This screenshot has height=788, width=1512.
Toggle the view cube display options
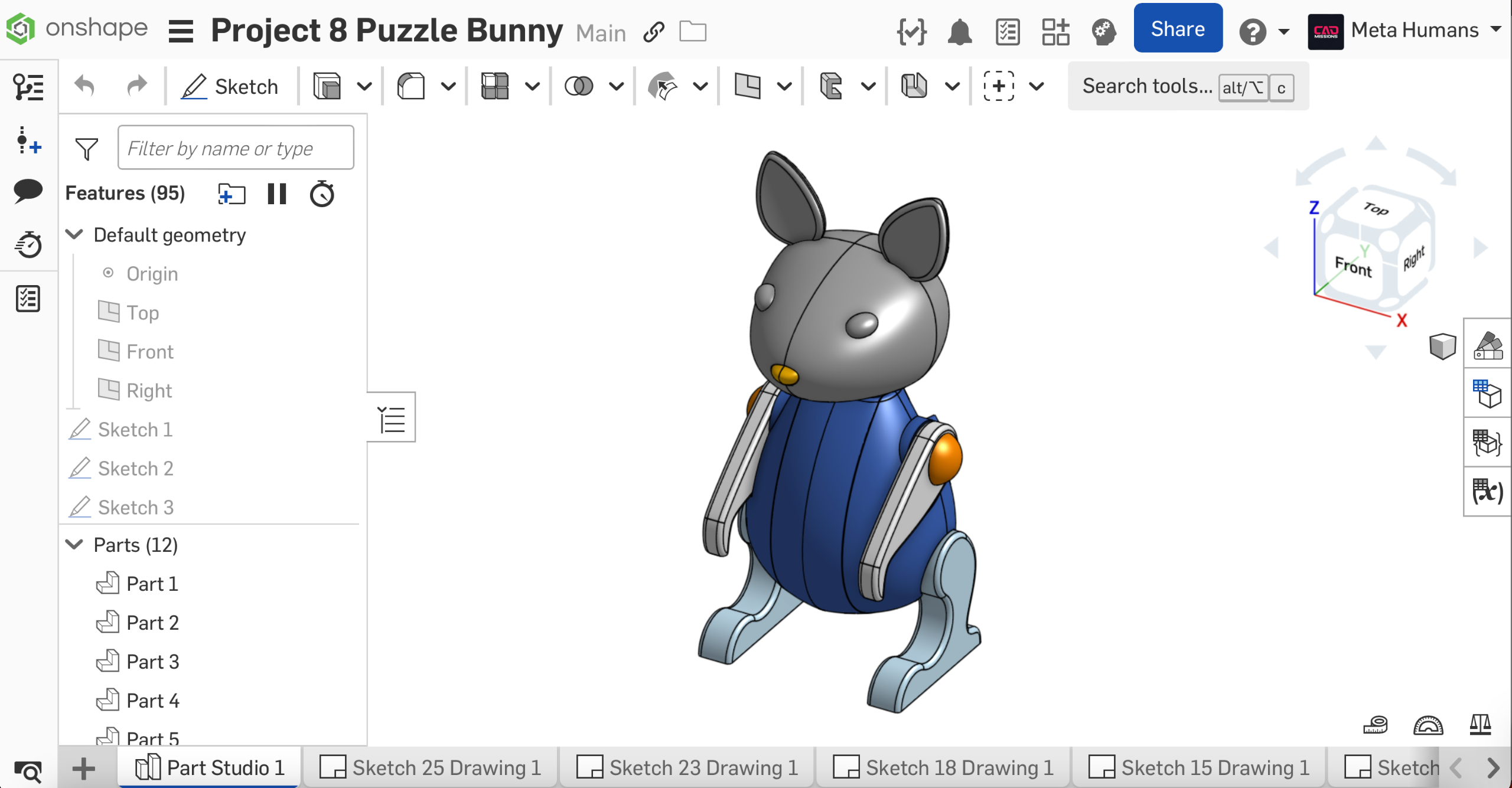click(x=1442, y=346)
